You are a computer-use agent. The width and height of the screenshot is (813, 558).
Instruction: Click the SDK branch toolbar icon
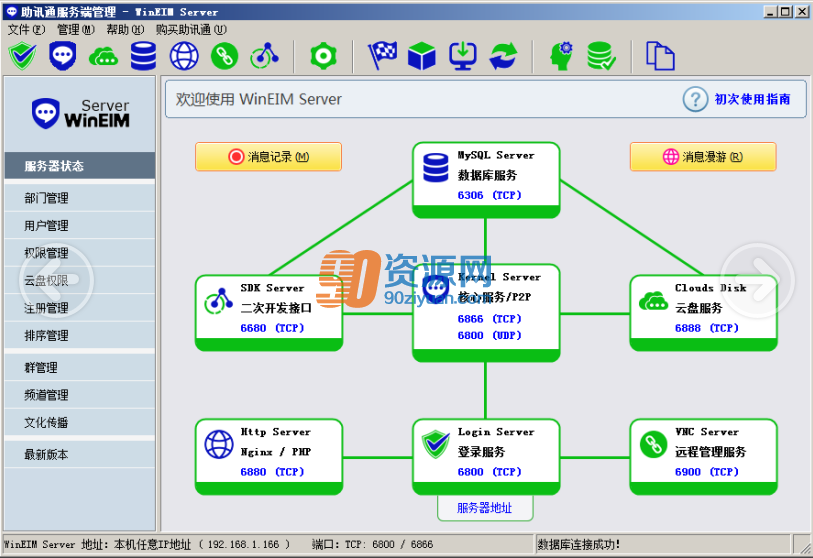click(x=264, y=56)
